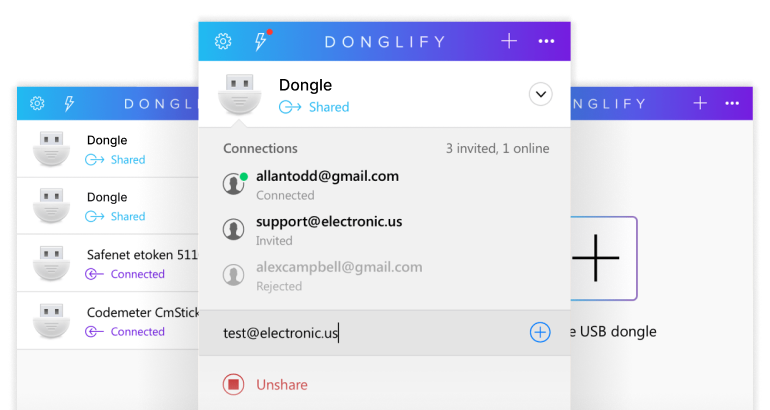This screenshot has width=770, height=410.
Task: Click Connected status text under allantodd@gmail.com
Action: point(285,195)
